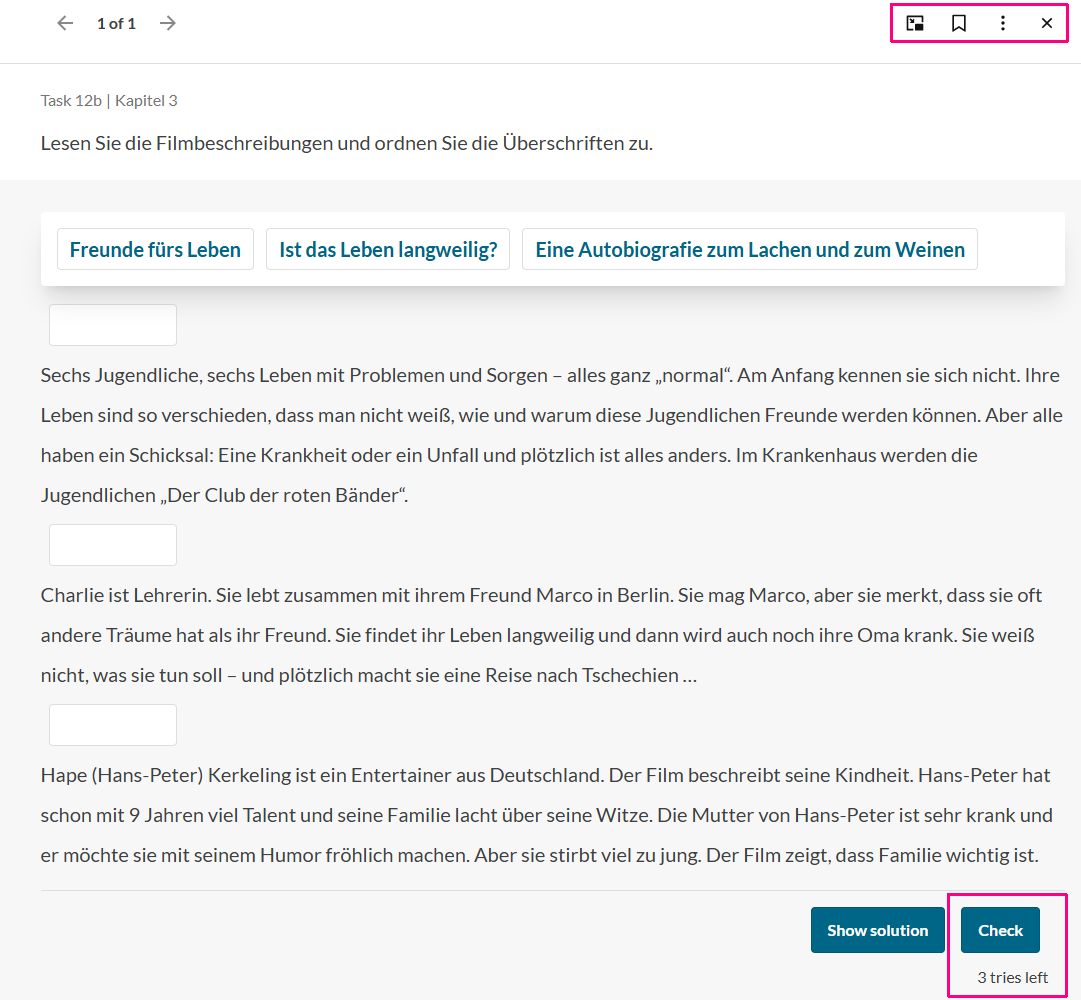Viewport: 1081px width, 1000px height.
Task: Click the instruction 'Lesen Sie die Filmbeschreibungen'
Action: click(x=346, y=143)
